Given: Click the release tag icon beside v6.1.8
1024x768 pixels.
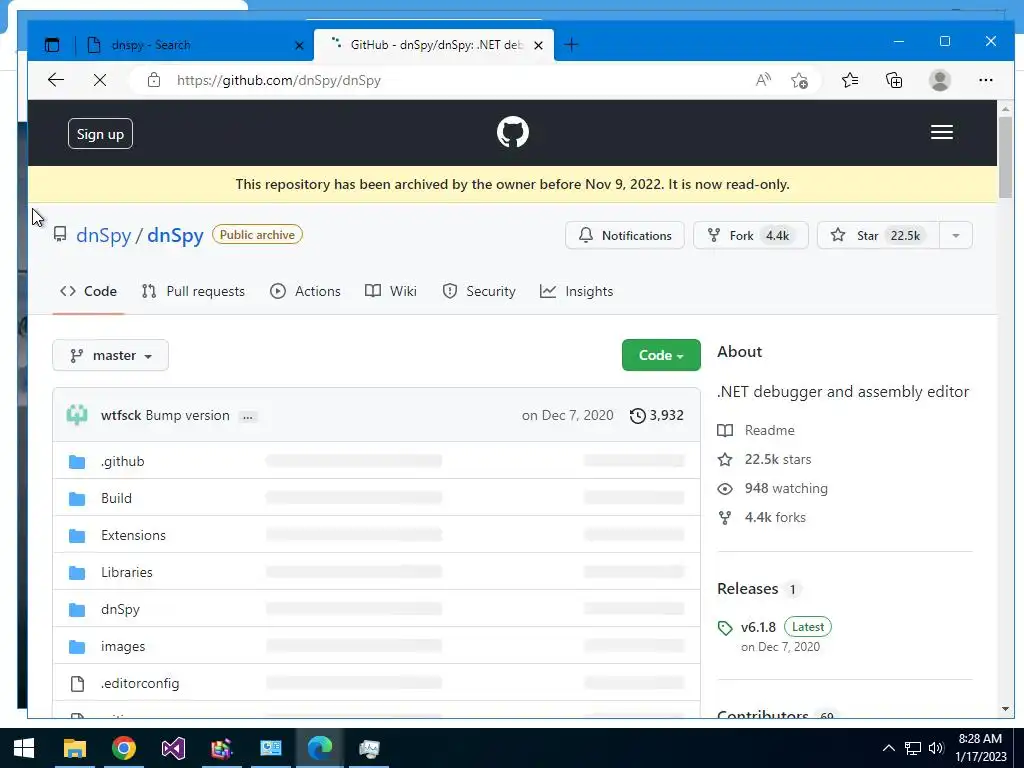Looking at the screenshot, I should point(725,628).
